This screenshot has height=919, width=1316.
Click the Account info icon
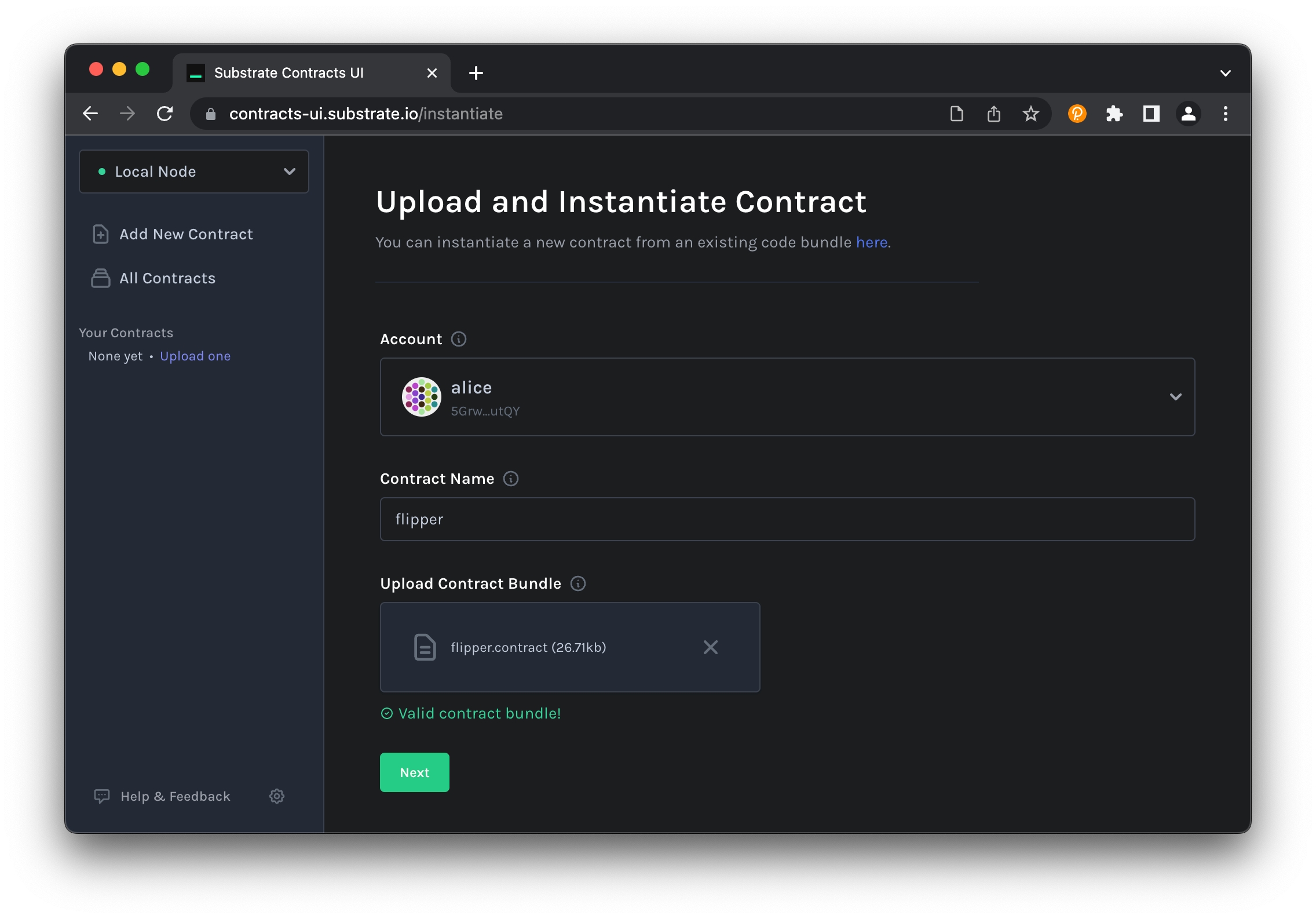point(459,339)
